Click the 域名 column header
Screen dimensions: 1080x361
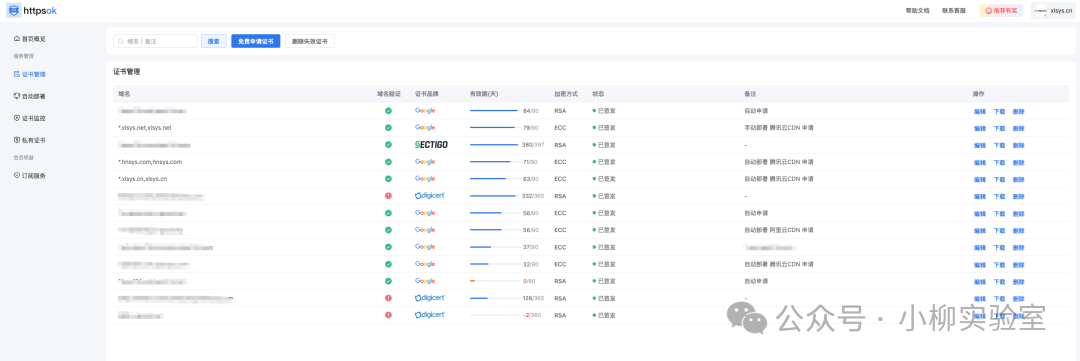click(x=124, y=94)
